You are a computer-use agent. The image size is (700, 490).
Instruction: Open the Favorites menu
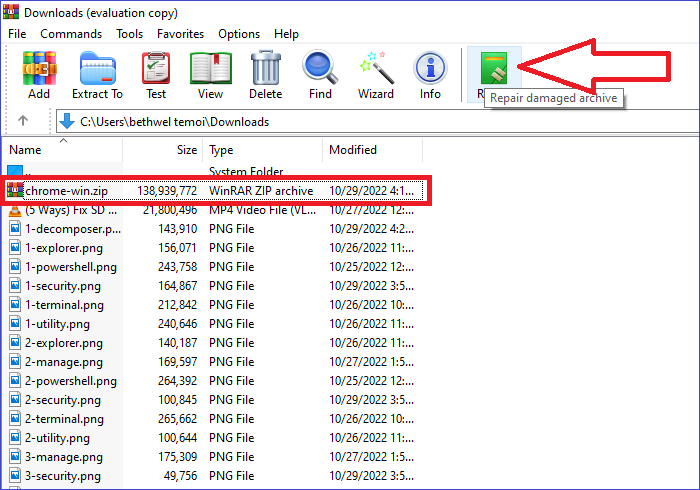180,34
